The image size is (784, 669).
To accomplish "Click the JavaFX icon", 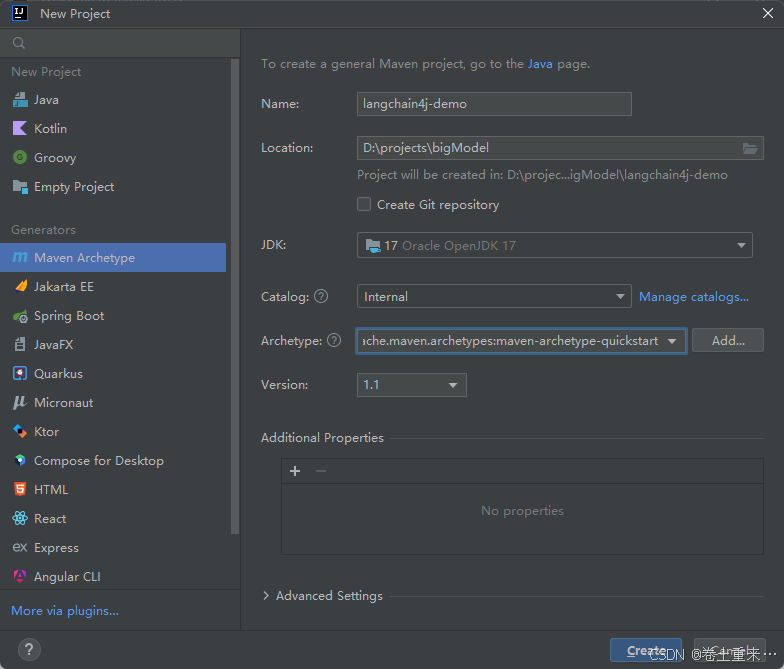I will [x=20, y=344].
